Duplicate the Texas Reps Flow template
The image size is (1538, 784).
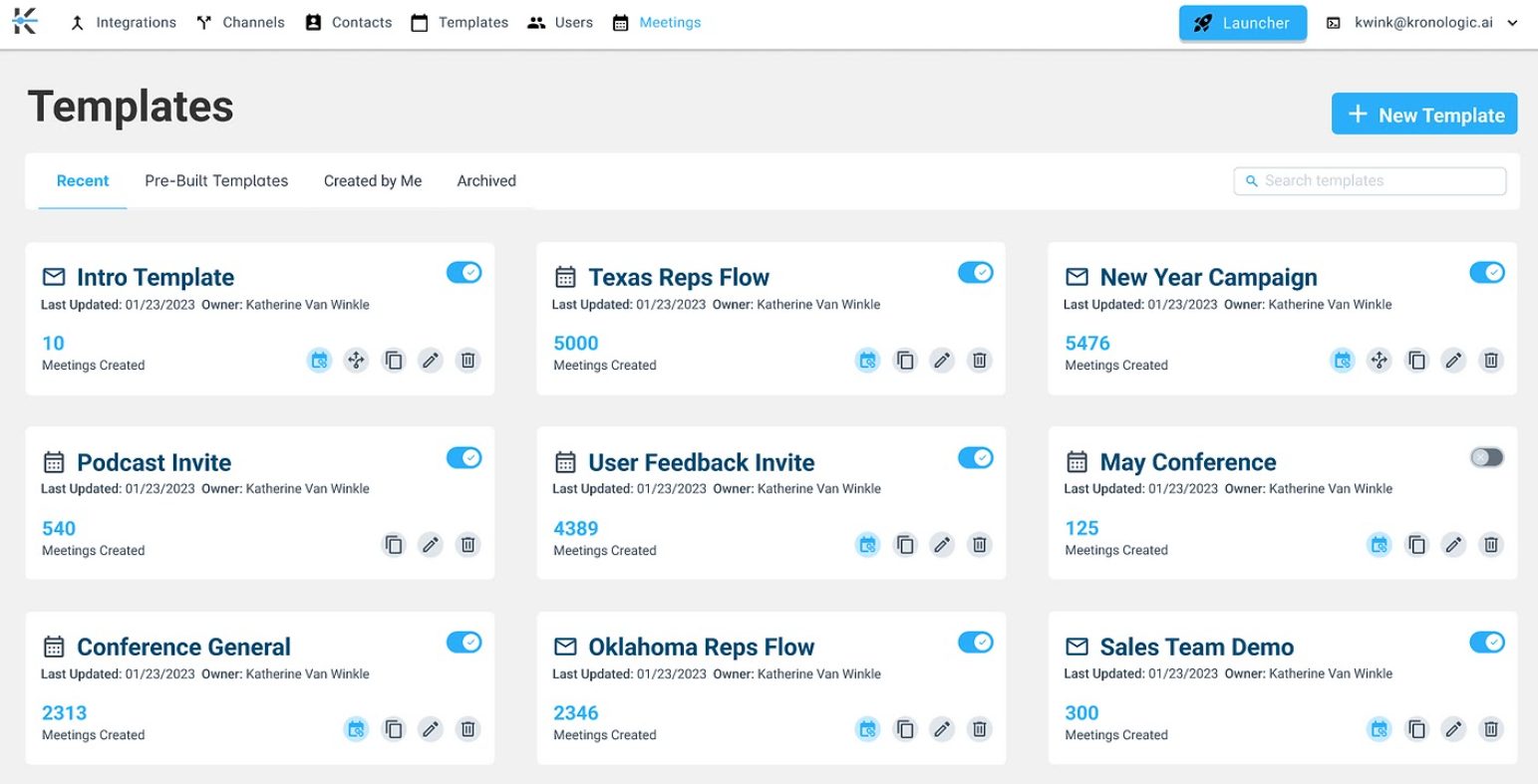point(905,361)
